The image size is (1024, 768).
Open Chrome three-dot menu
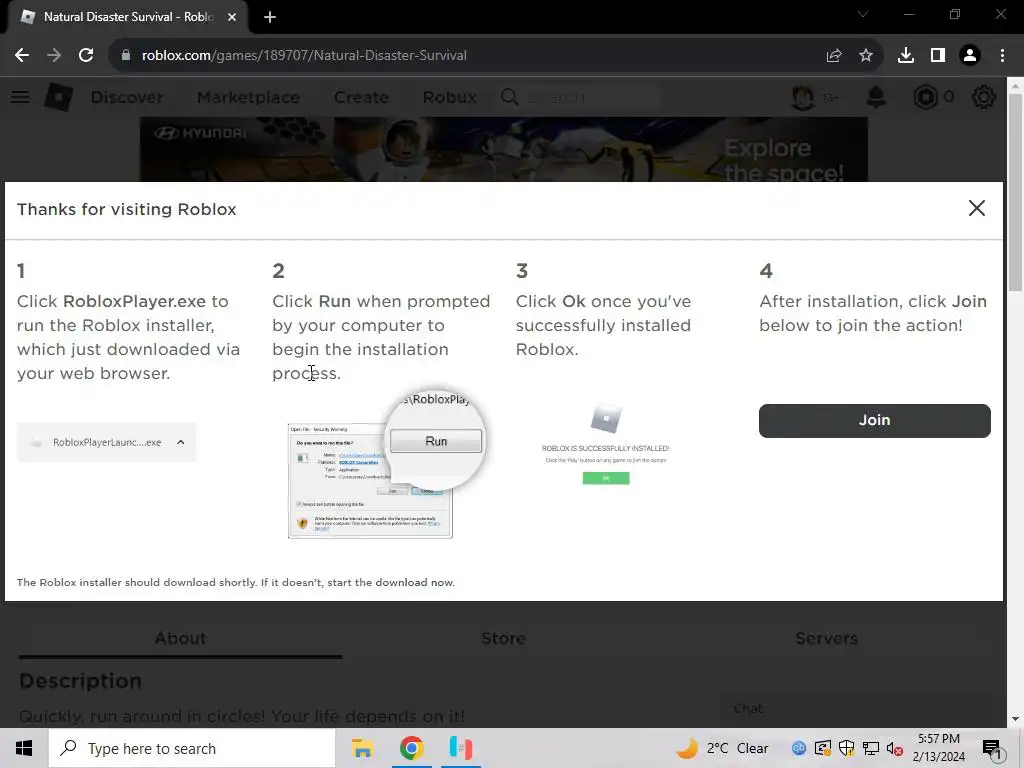point(1002,56)
